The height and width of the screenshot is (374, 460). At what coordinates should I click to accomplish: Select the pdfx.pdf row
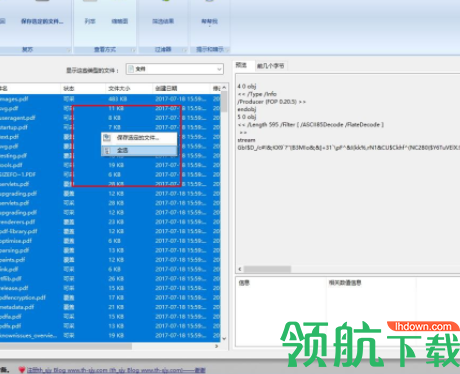110,326
